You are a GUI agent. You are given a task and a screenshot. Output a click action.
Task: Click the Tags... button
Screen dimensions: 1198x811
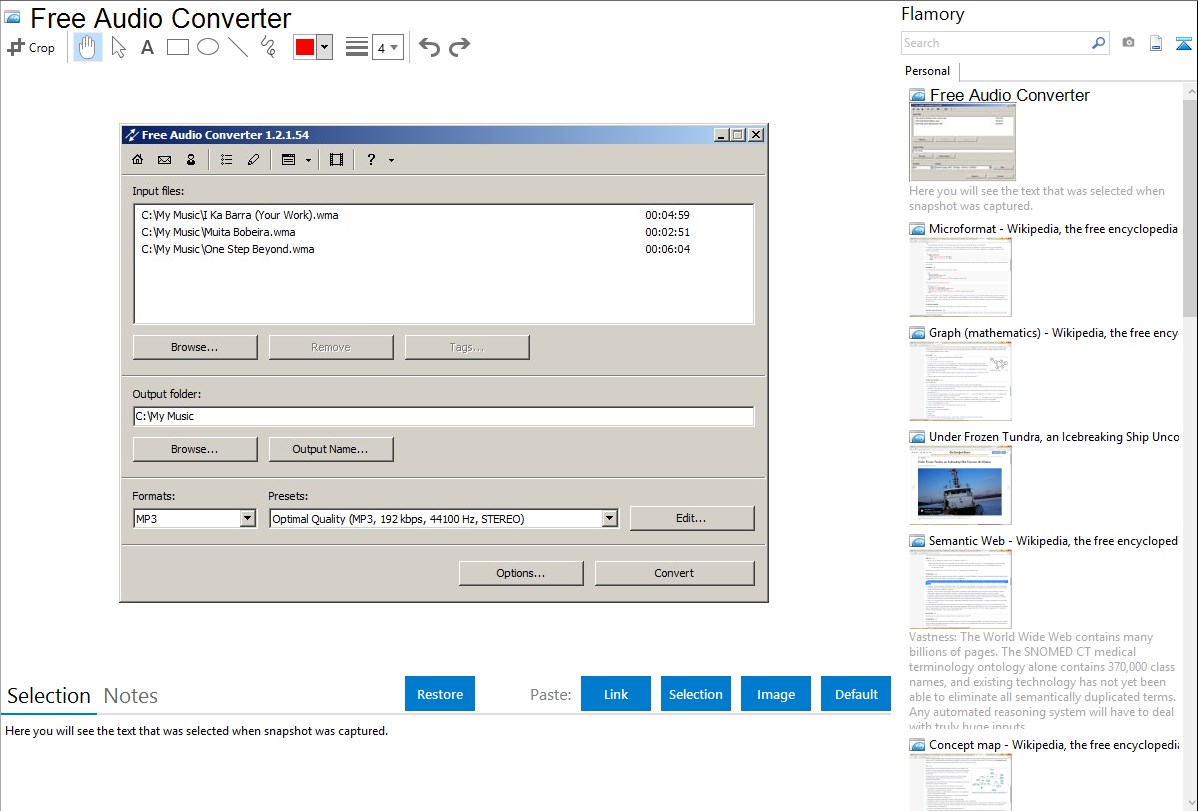(467, 347)
